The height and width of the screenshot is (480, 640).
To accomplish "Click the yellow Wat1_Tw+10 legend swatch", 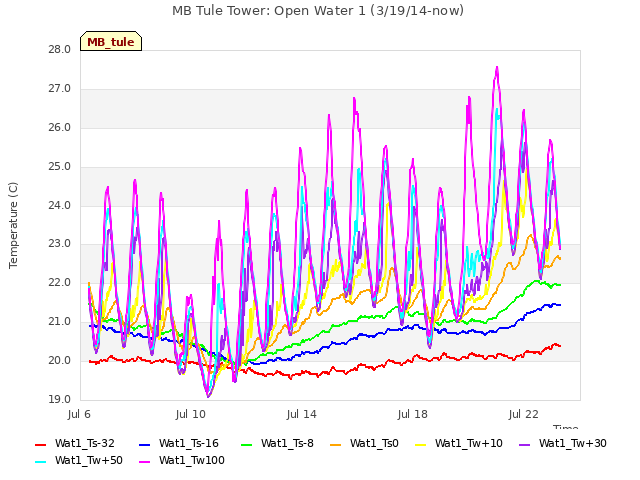I will (420, 444).
